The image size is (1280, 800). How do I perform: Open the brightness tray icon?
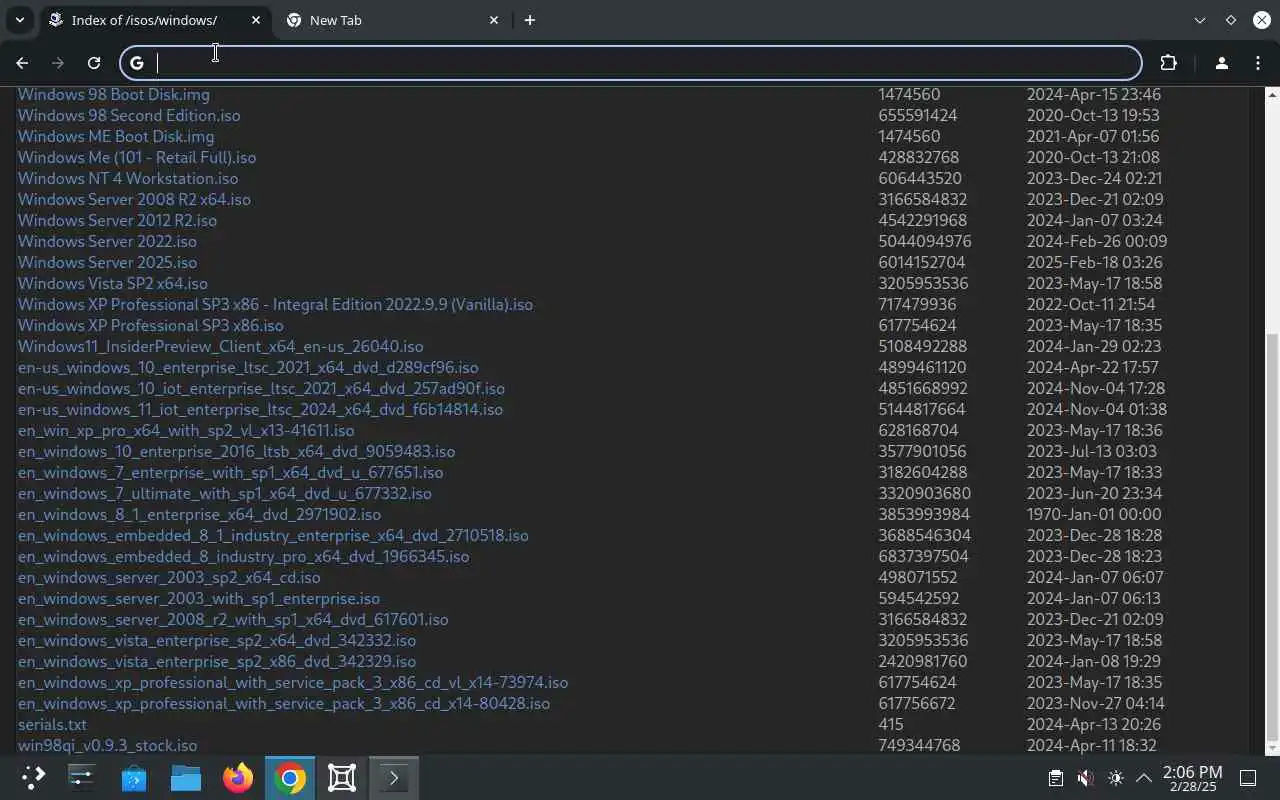coord(1116,778)
